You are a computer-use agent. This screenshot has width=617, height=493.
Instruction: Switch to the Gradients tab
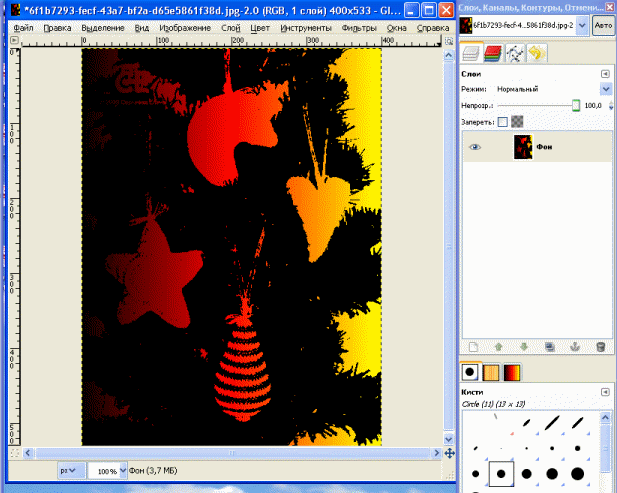pyautogui.click(x=512, y=372)
